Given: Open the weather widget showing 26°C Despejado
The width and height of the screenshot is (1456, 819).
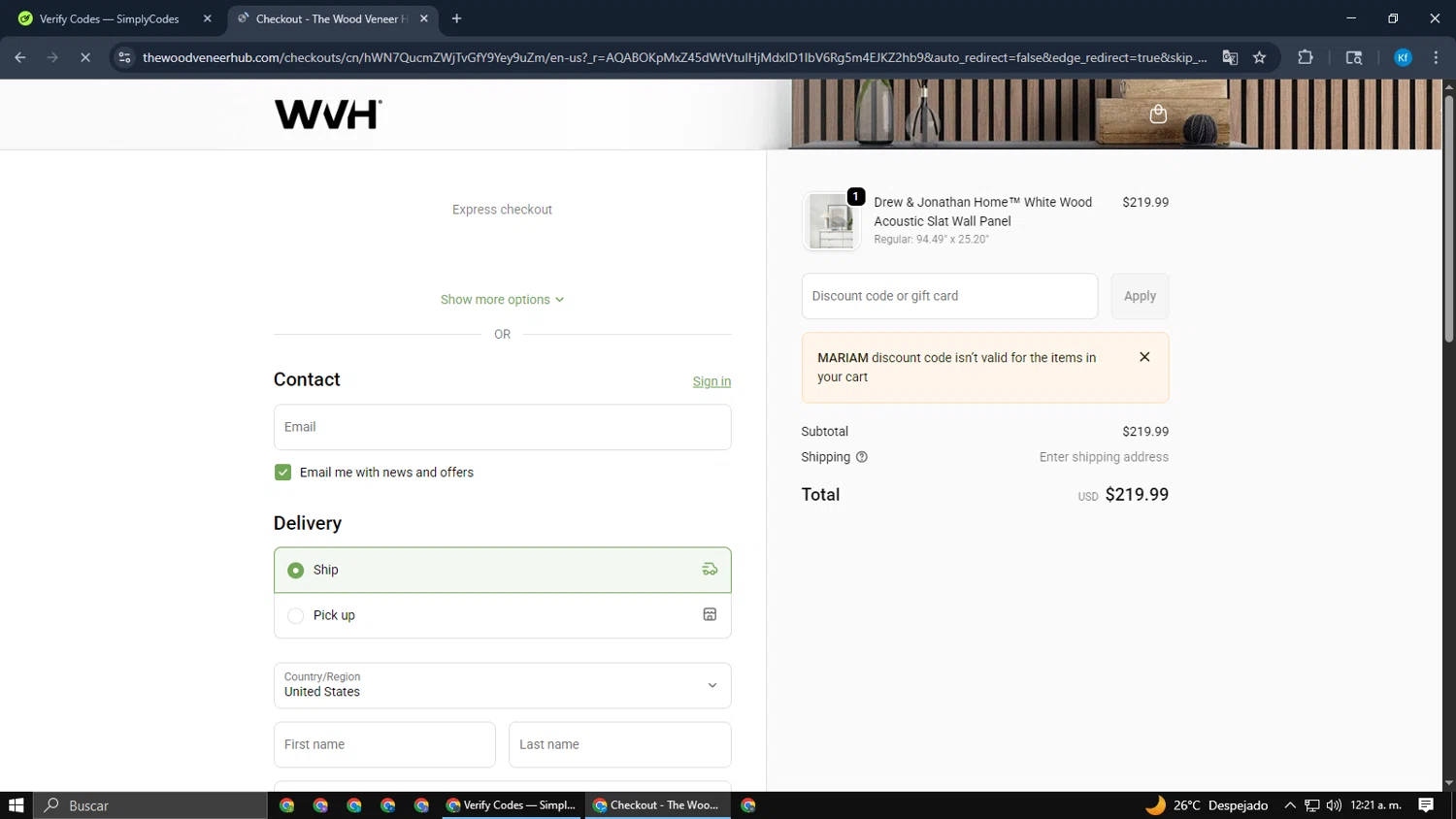Looking at the screenshot, I should tap(1207, 805).
